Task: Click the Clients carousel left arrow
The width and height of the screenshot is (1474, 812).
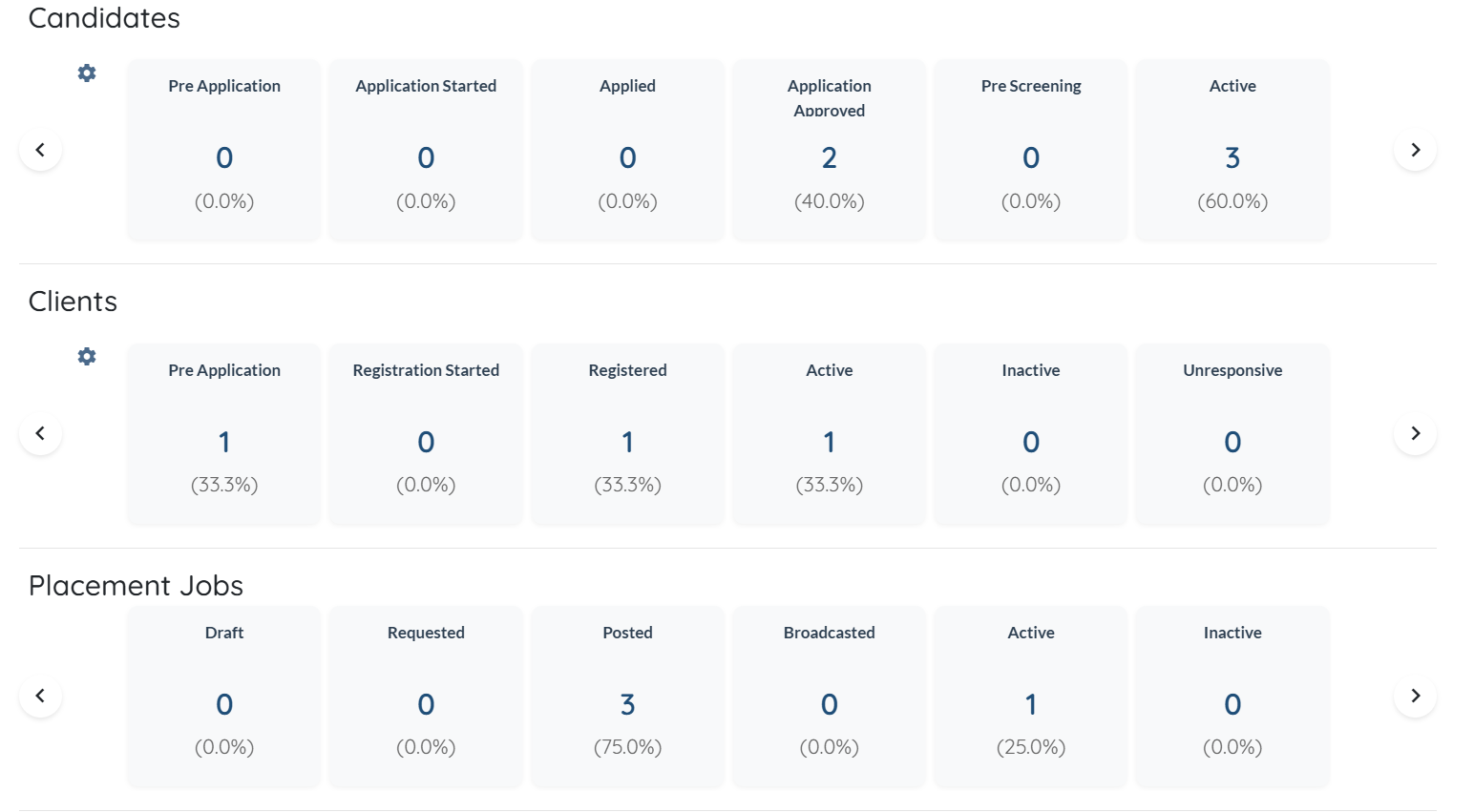Action: (40, 433)
